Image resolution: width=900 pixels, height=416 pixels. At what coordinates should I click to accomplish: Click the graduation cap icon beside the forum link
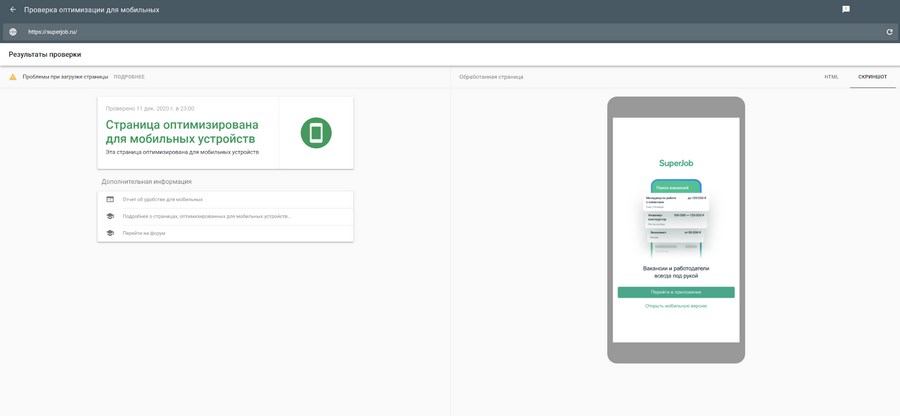point(110,233)
